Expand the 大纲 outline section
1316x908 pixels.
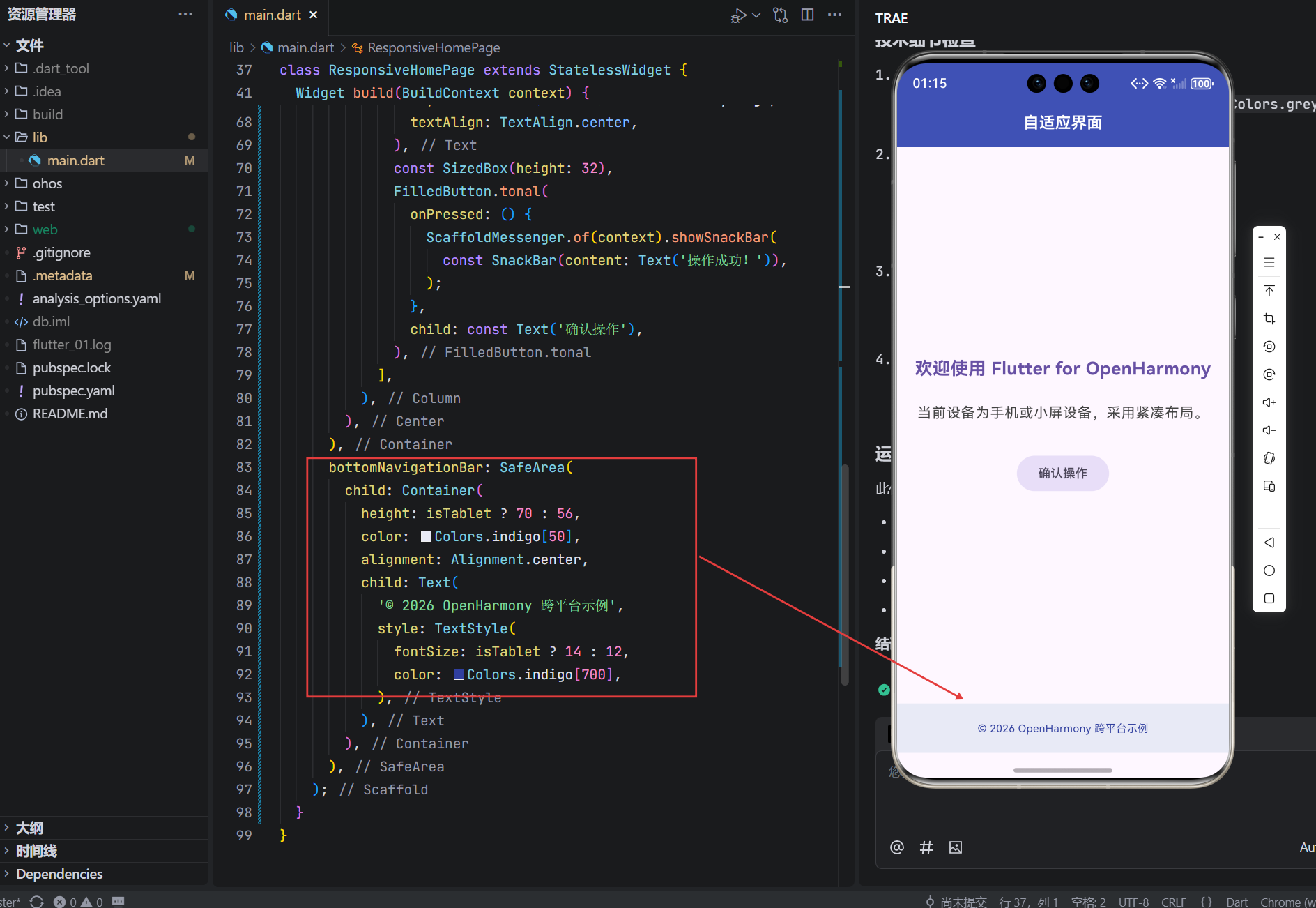tap(105, 828)
